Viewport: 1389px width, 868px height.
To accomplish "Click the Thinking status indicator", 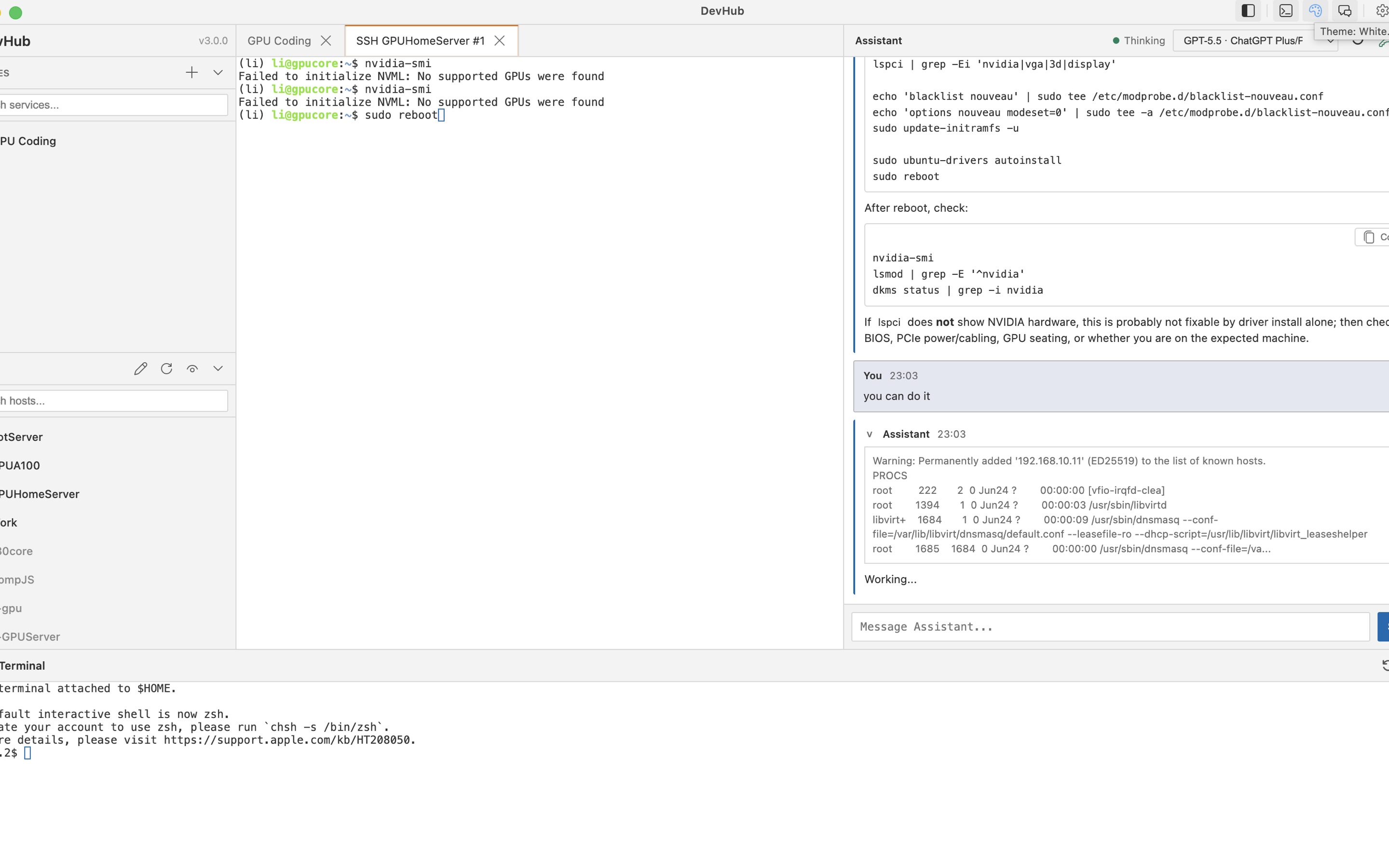I will tap(1139, 41).
